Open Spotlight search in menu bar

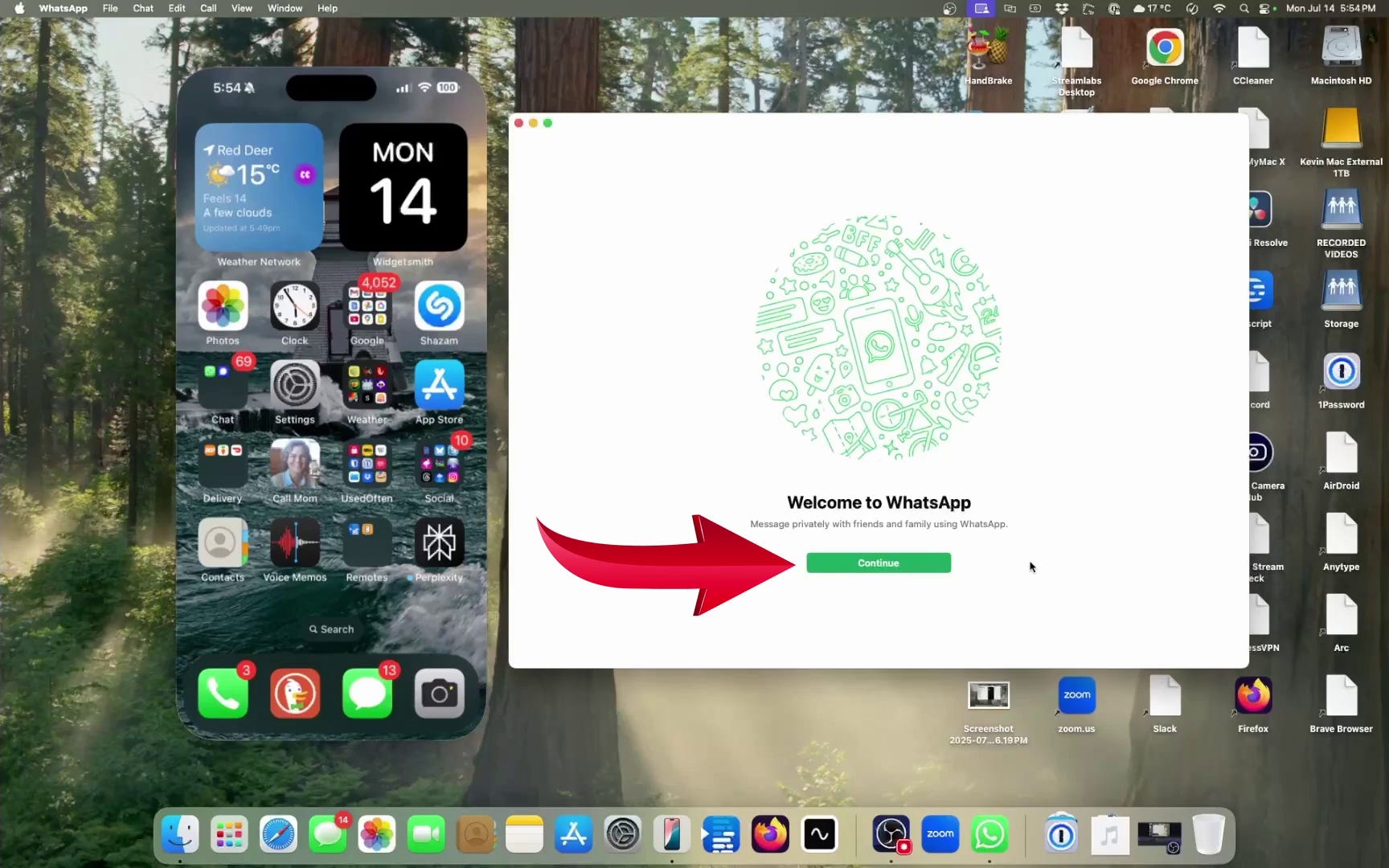click(1244, 8)
